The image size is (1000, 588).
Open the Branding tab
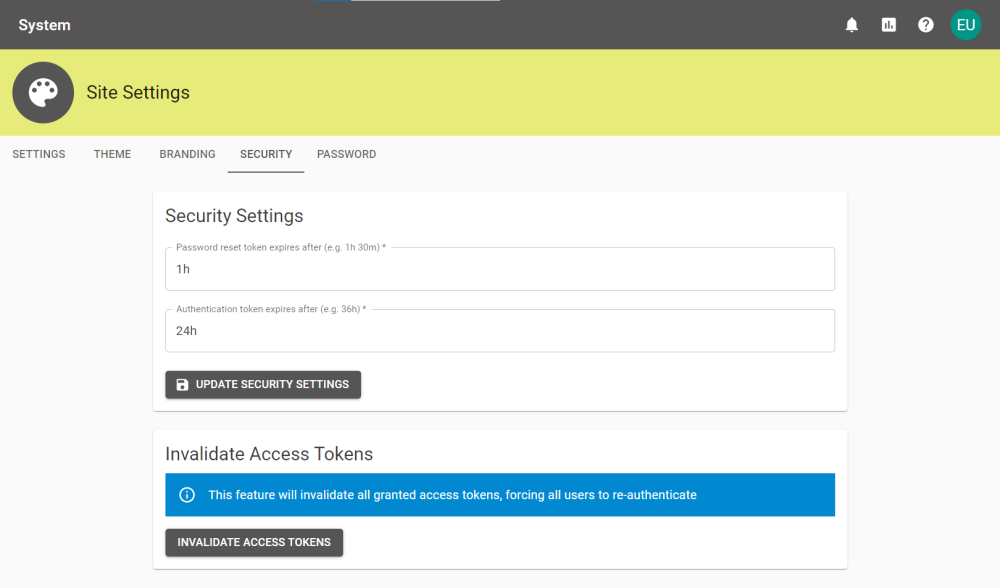188,154
